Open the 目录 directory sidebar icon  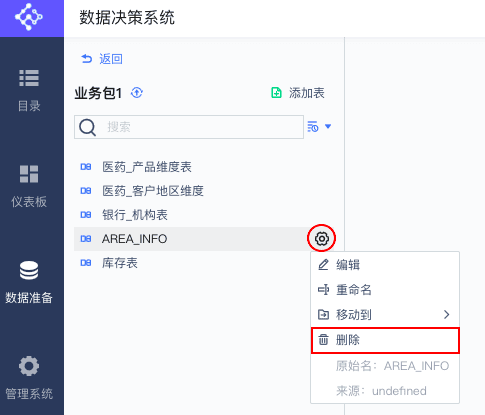29,78
